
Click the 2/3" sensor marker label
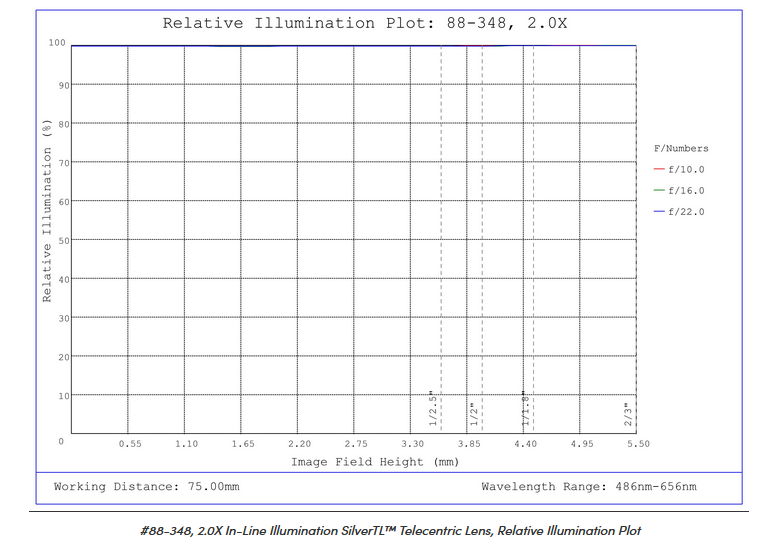tap(628, 413)
